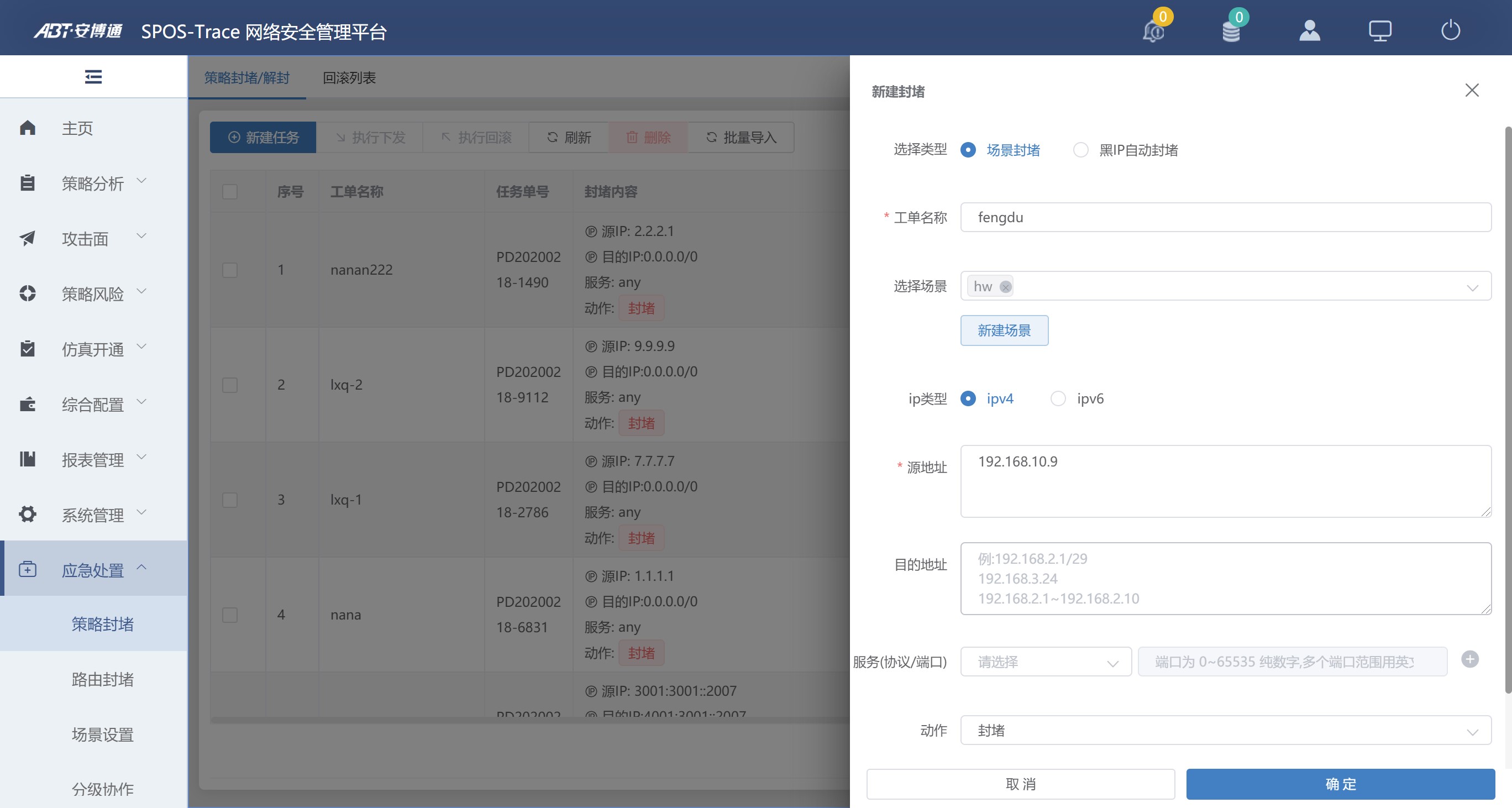Click the panel's vertical scrollbar
The image size is (1512, 808).
coord(1508,411)
